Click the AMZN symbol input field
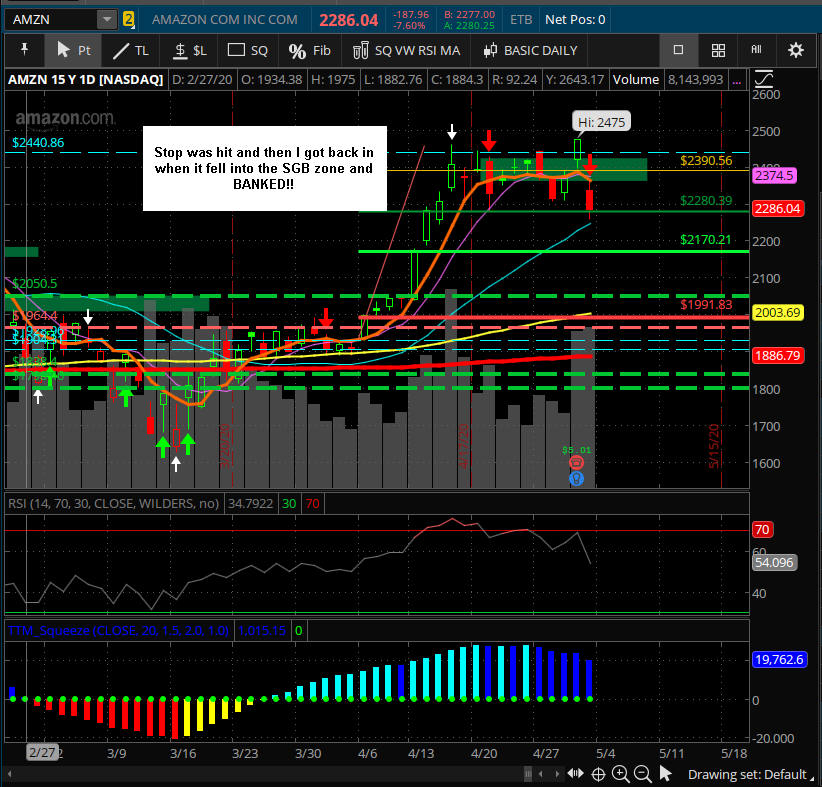This screenshot has height=787, width=822. pos(50,19)
